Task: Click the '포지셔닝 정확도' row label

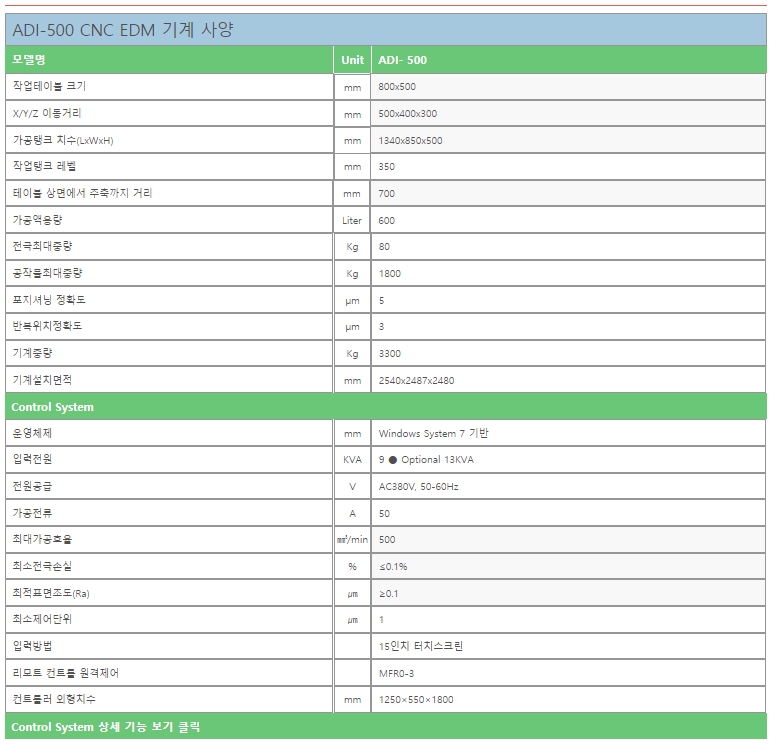Action: (49, 300)
